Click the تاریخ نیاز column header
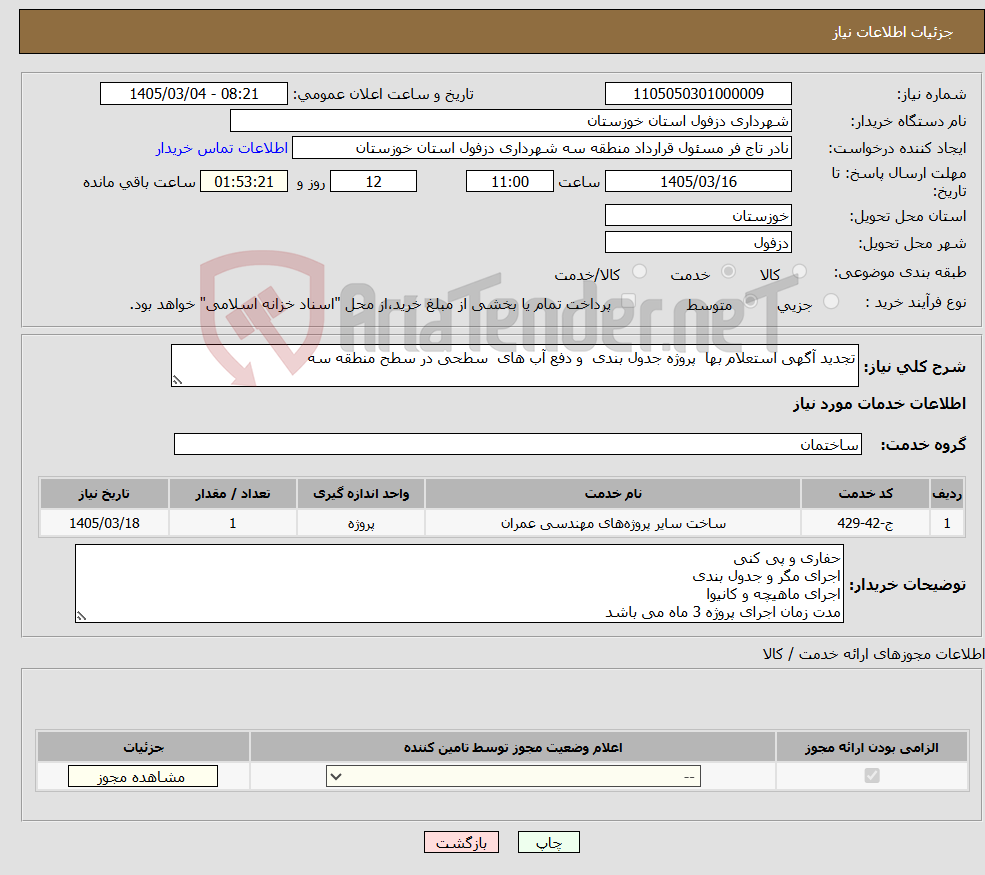 (x=104, y=494)
